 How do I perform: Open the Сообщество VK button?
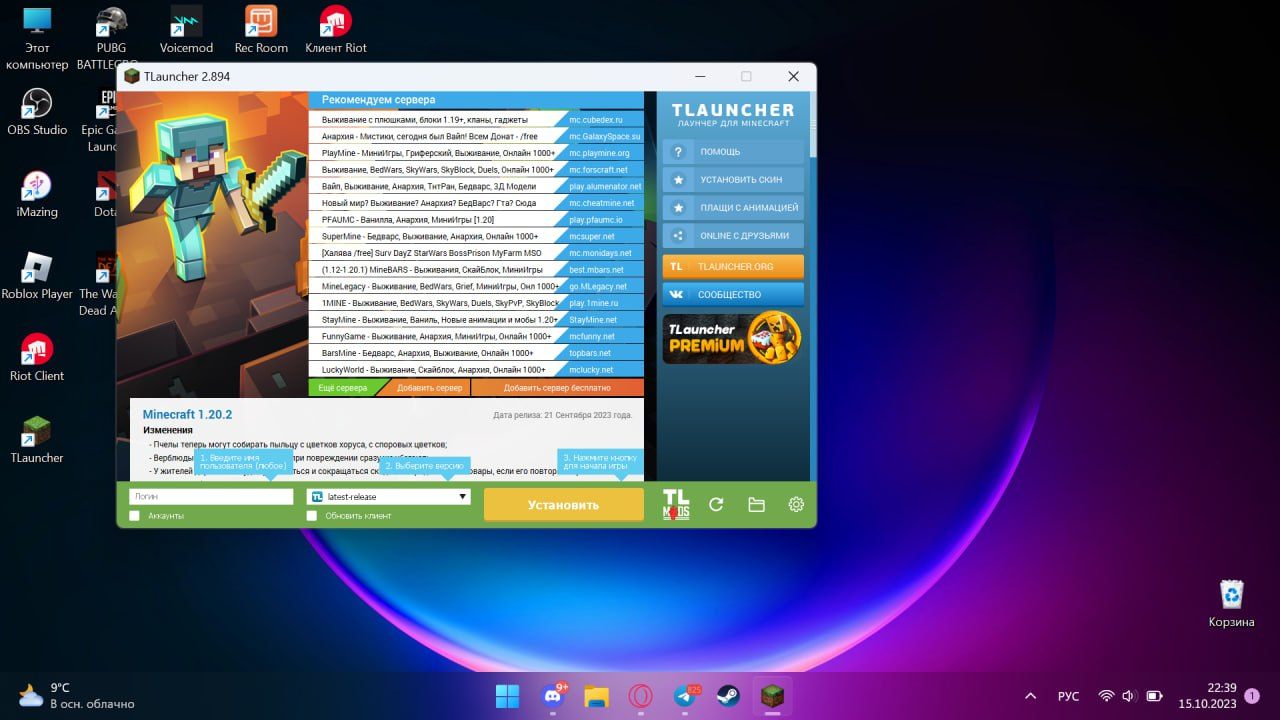pyautogui.click(x=733, y=295)
